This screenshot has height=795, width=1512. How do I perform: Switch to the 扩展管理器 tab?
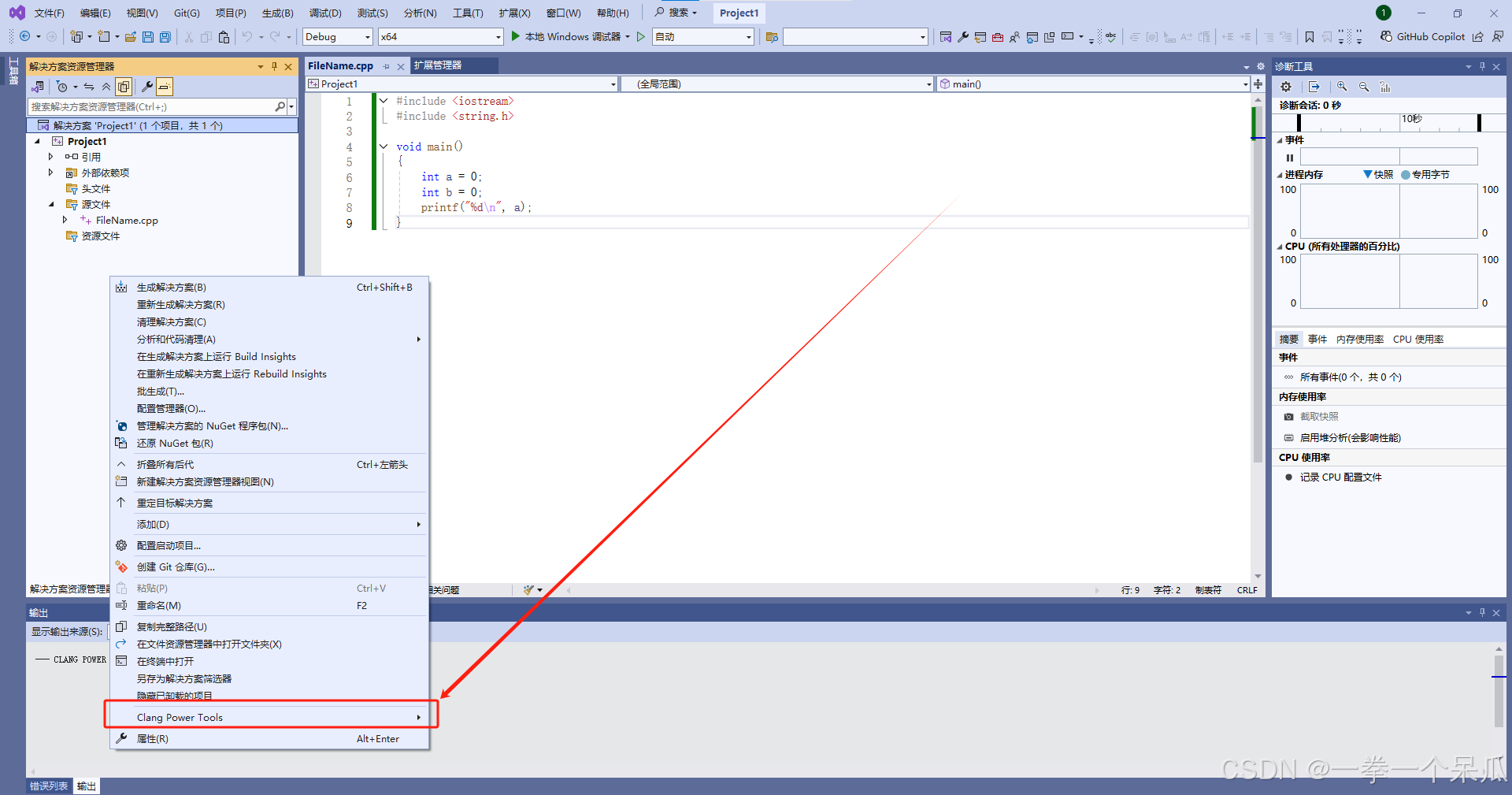point(438,65)
